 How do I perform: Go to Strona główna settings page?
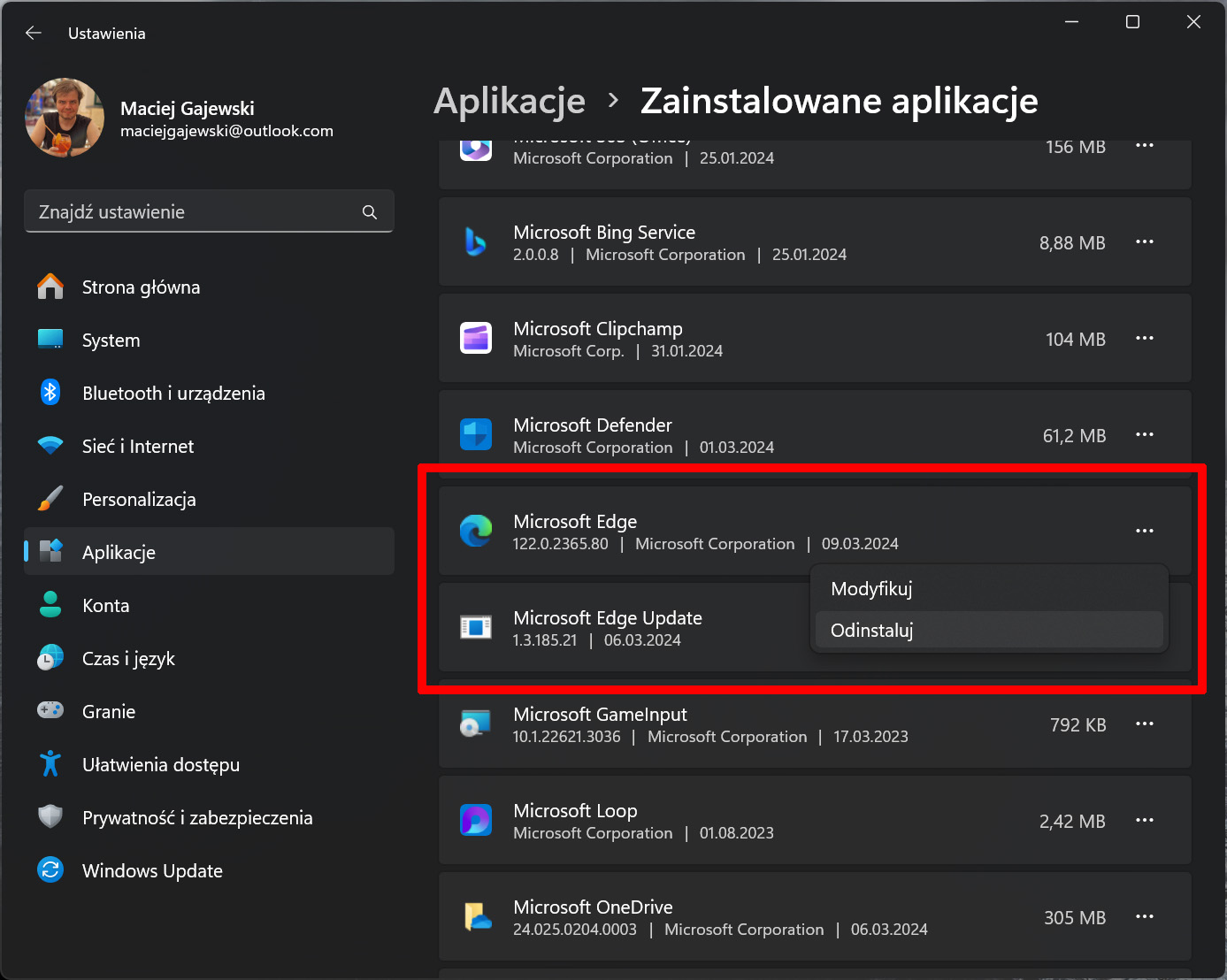click(x=209, y=287)
